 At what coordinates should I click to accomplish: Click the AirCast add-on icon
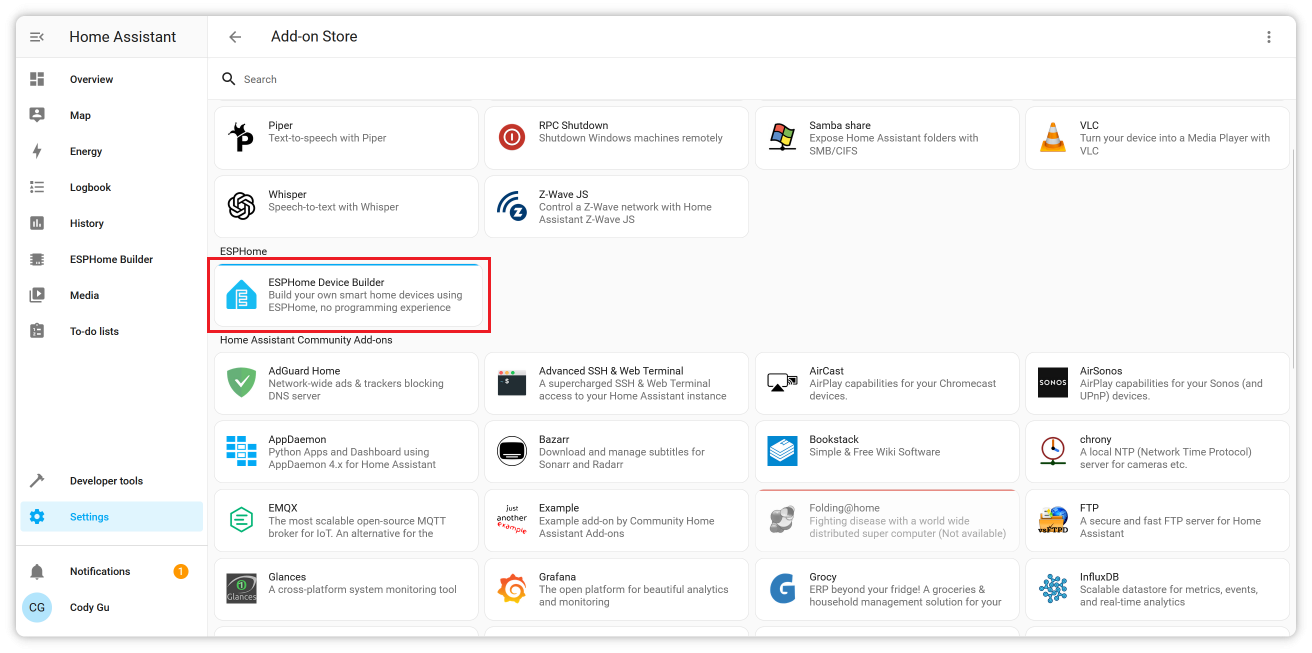tap(782, 383)
